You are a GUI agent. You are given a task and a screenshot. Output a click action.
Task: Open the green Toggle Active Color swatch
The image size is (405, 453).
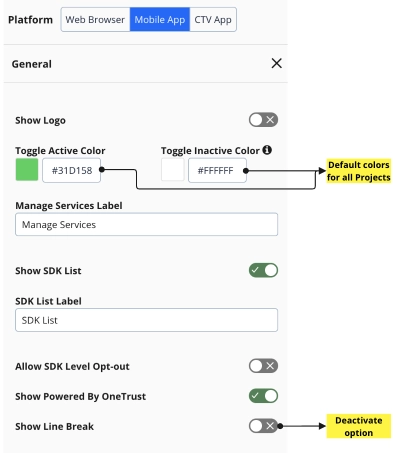[27, 170]
